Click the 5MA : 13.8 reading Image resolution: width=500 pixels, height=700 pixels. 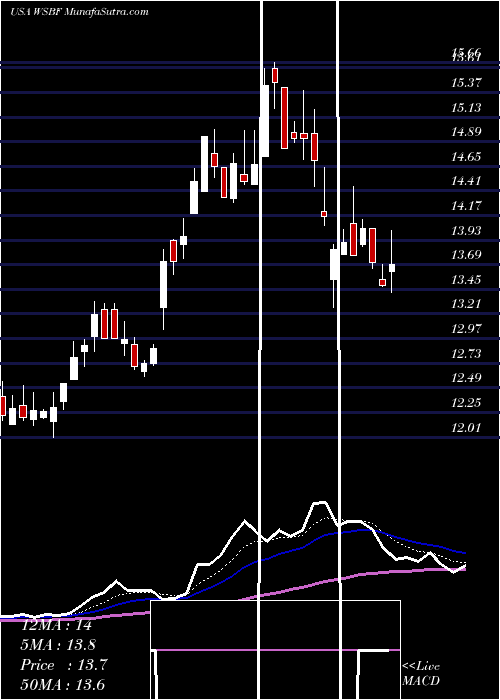click(x=58, y=645)
